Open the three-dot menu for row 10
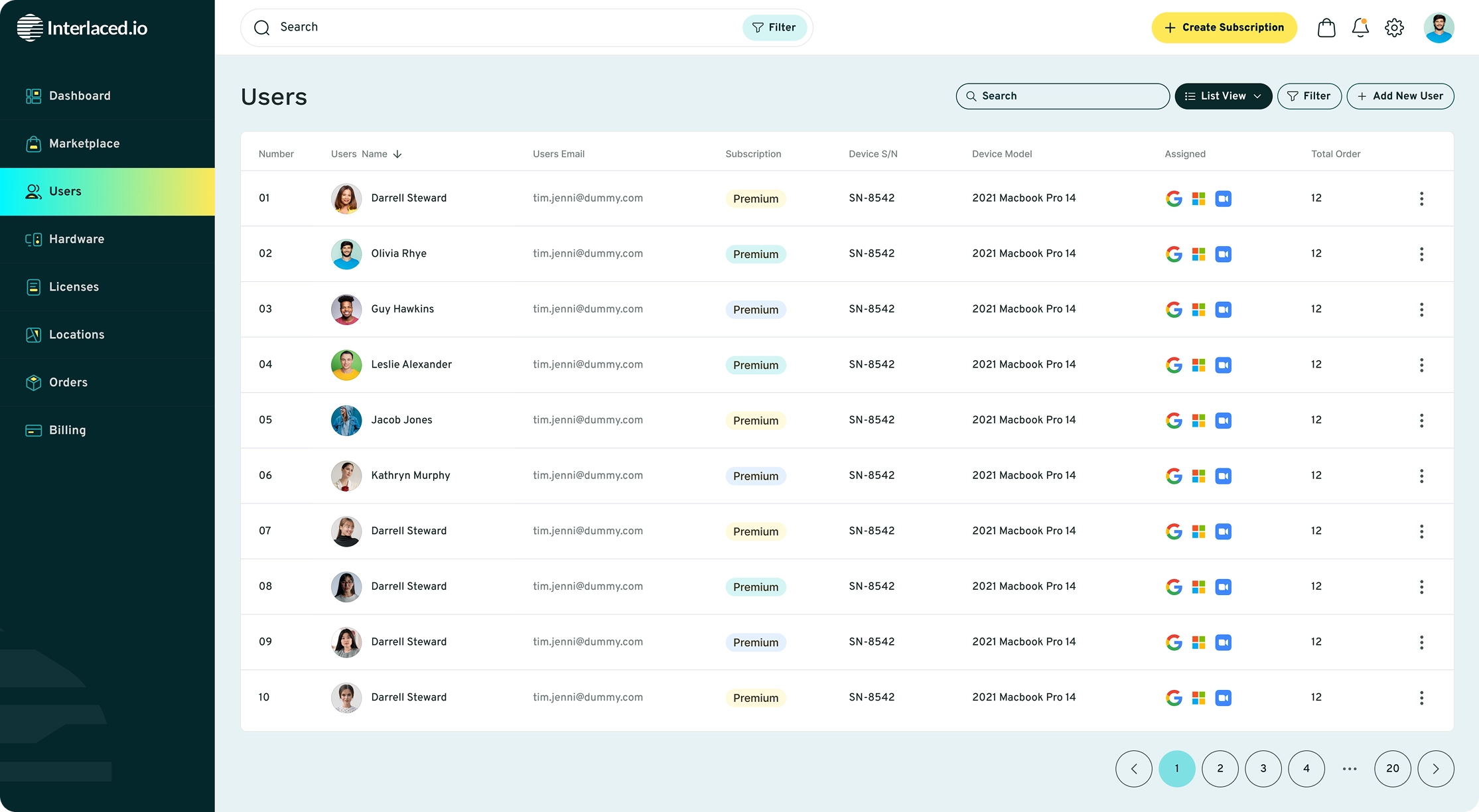Viewport: 1479px width, 812px height. 1421,698
